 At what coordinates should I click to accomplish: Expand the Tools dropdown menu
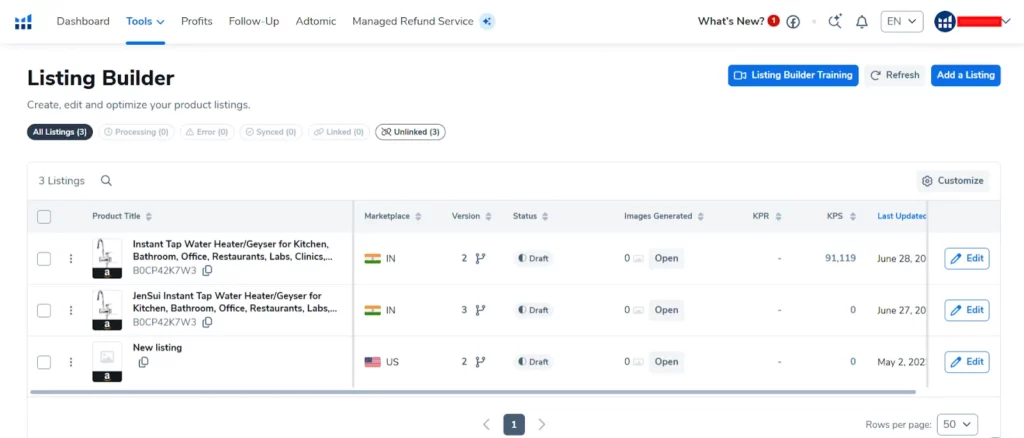click(145, 21)
